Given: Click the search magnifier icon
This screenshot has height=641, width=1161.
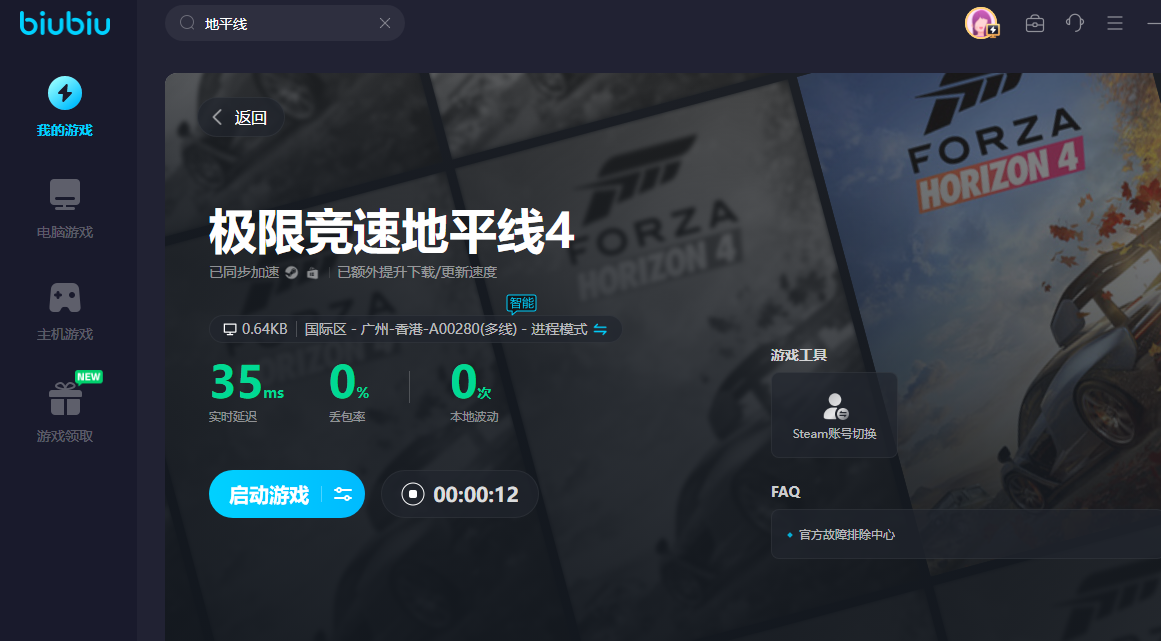Looking at the screenshot, I should pos(187,23).
